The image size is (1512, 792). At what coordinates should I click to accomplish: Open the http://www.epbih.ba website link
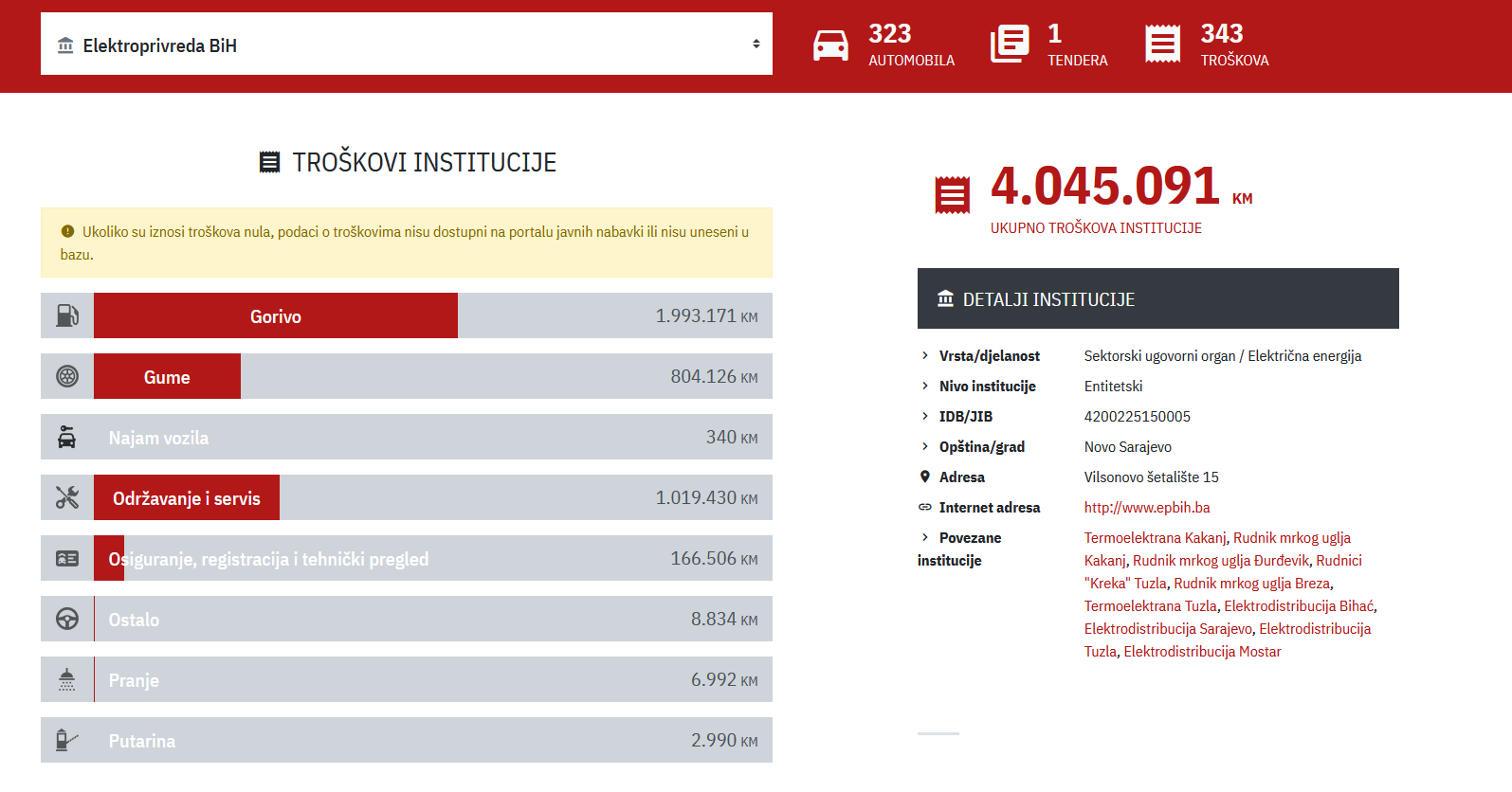1147,508
